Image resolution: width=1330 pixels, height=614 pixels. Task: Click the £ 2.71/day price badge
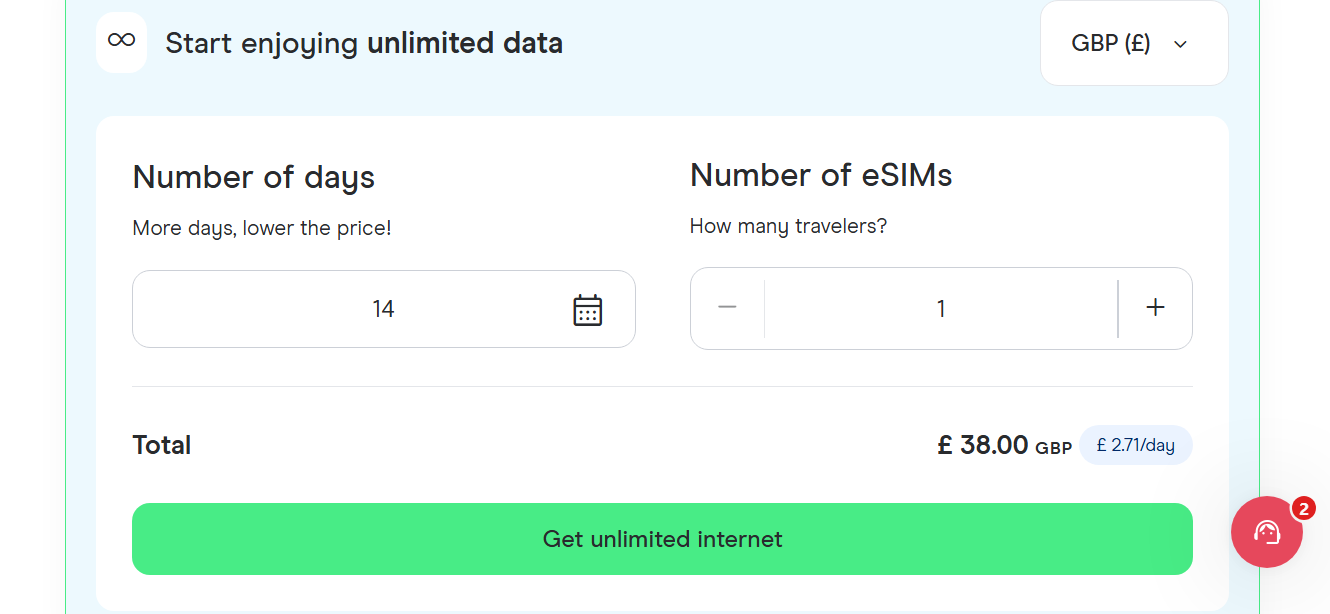click(1135, 444)
